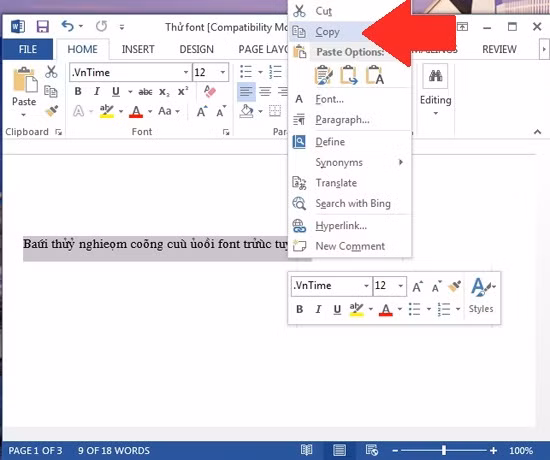Click the Redo/Repeat icon

coord(101,26)
